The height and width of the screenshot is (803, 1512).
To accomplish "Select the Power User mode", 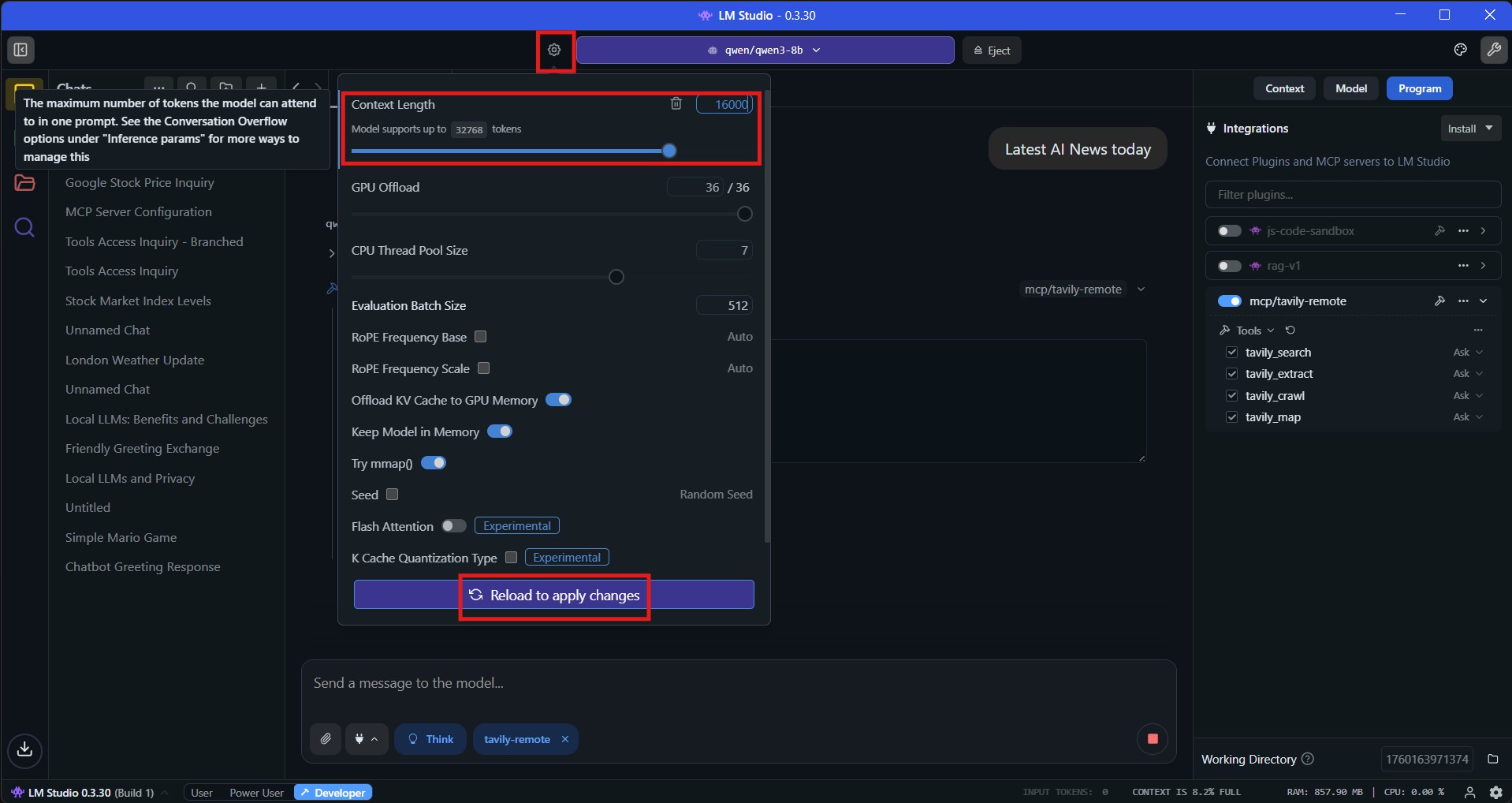I will coord(256,793).
